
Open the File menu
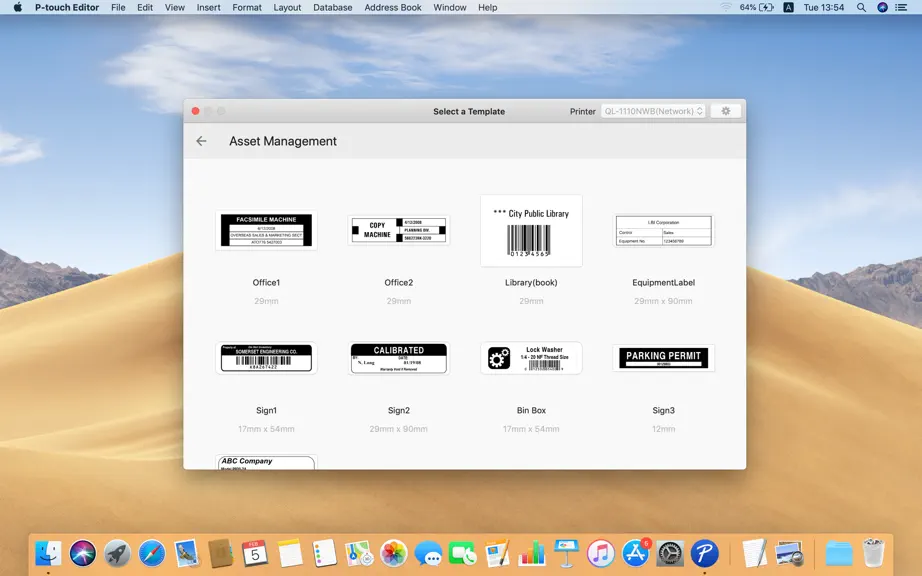tap(118, 8)
